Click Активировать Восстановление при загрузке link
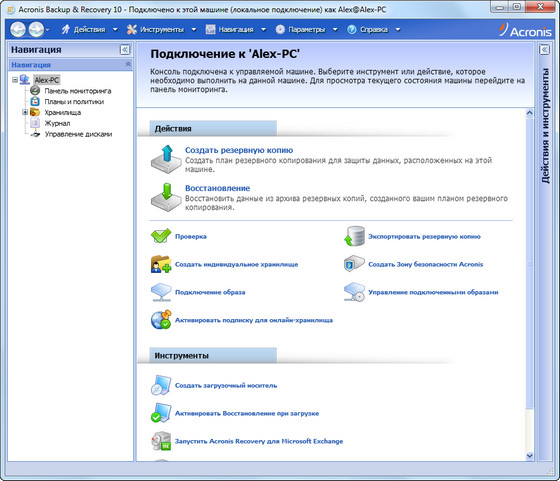Image resolution: width=560 pixels, height=481 pixels. click(247, 413)
